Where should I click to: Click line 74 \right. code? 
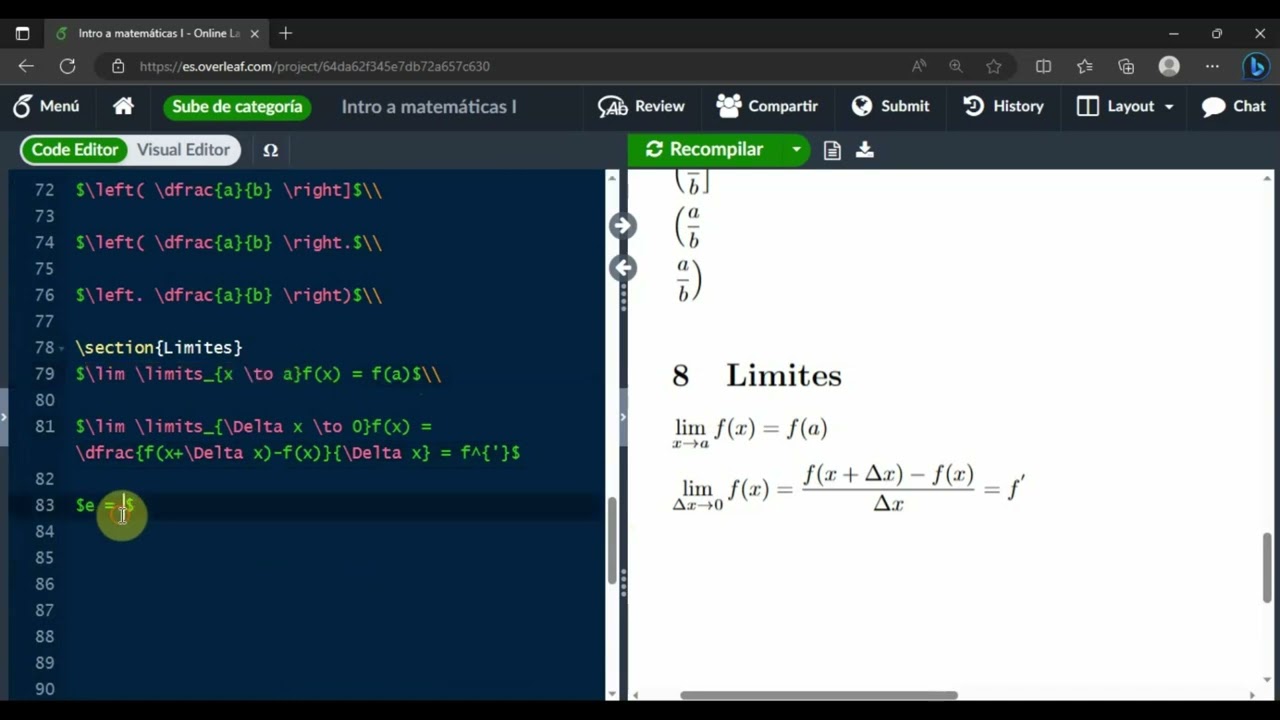(x=228, y=243)
